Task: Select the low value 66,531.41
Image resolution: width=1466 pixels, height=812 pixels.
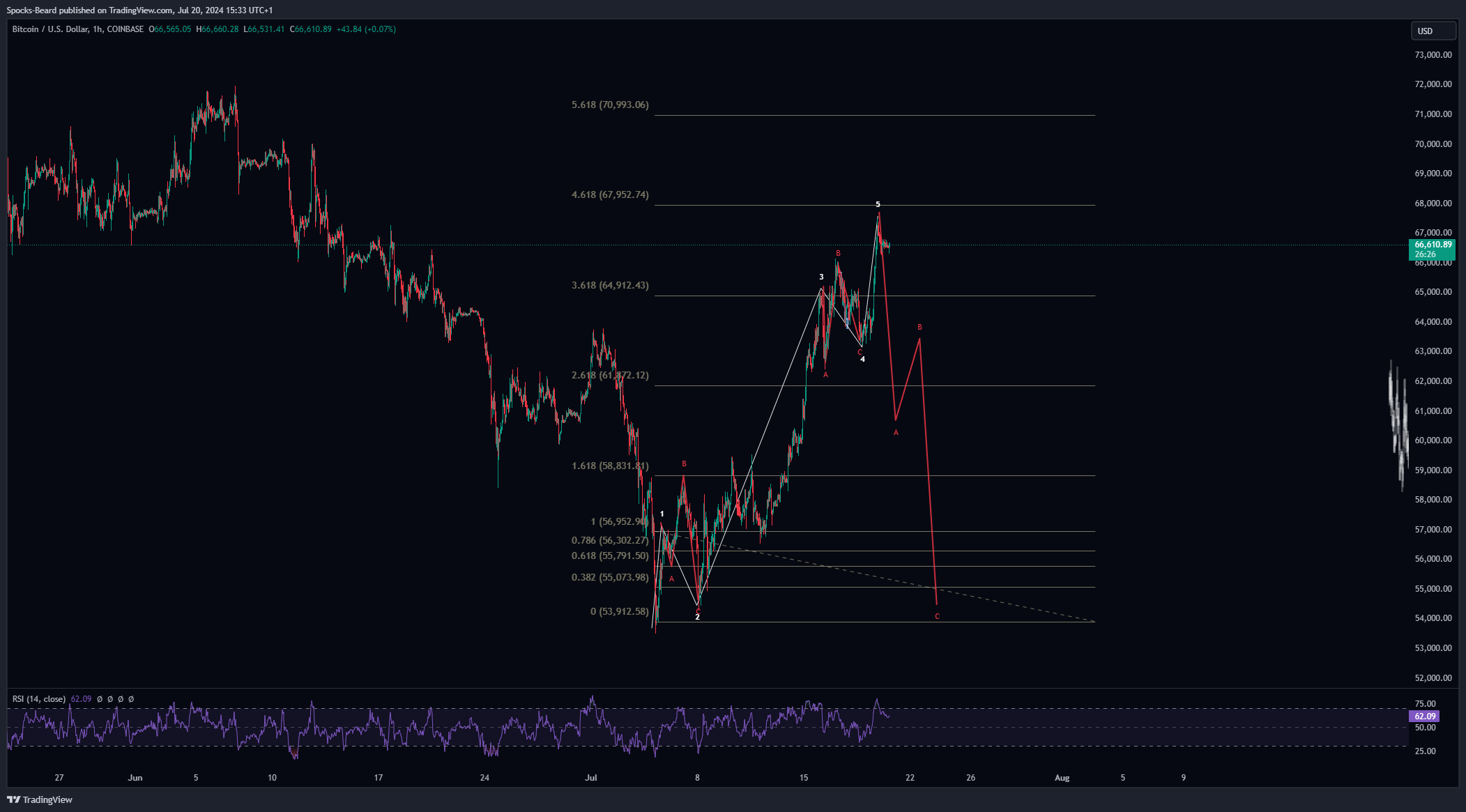Action: pos(266,29)
